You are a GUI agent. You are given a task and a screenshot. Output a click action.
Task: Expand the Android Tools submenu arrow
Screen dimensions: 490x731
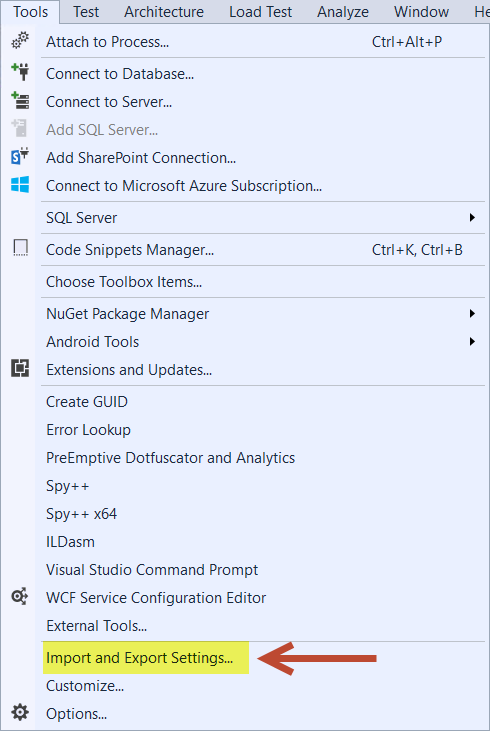[x=472, y=342]
